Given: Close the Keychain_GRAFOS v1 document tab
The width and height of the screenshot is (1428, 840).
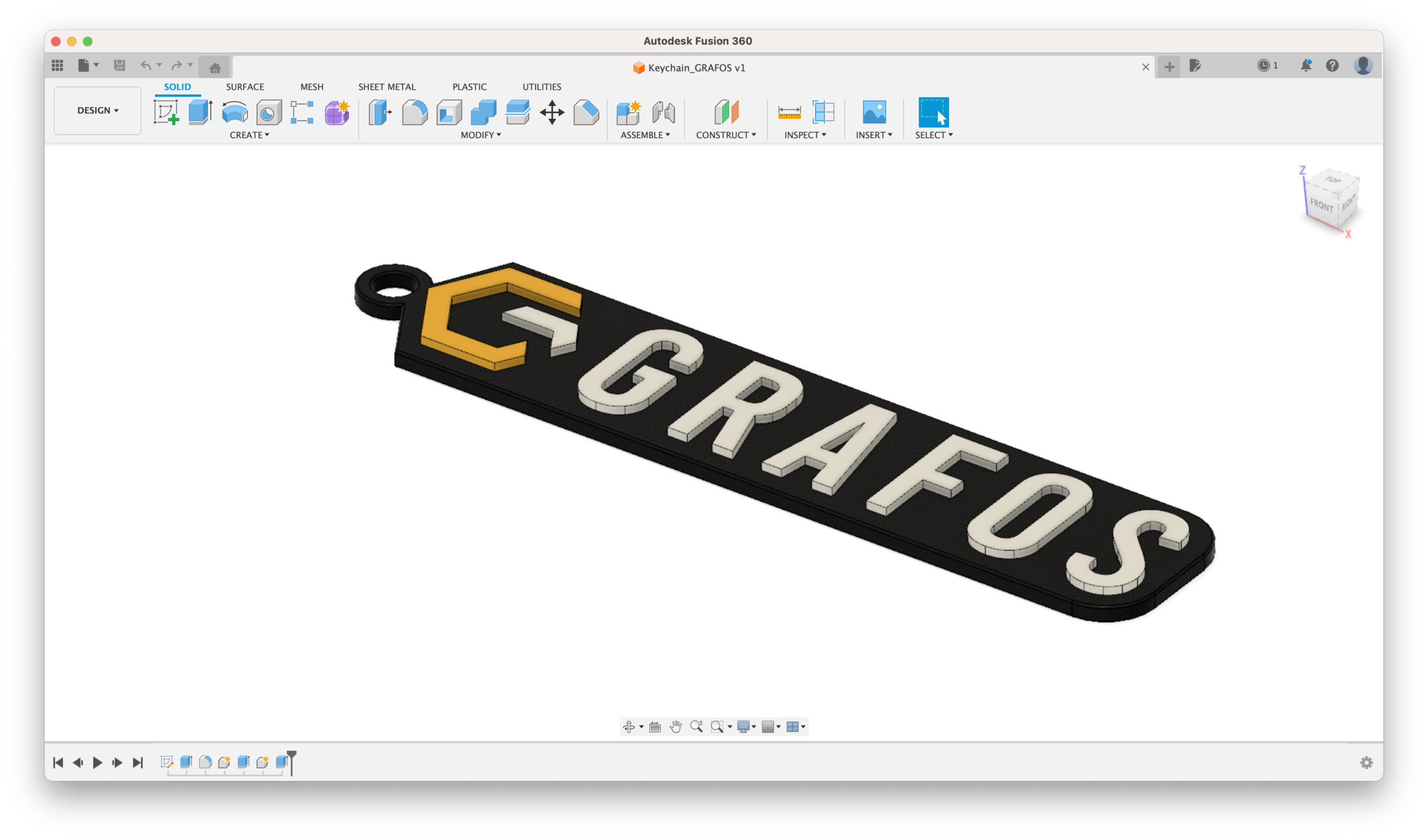Looking at the screenshot, I should [1145, 67].
